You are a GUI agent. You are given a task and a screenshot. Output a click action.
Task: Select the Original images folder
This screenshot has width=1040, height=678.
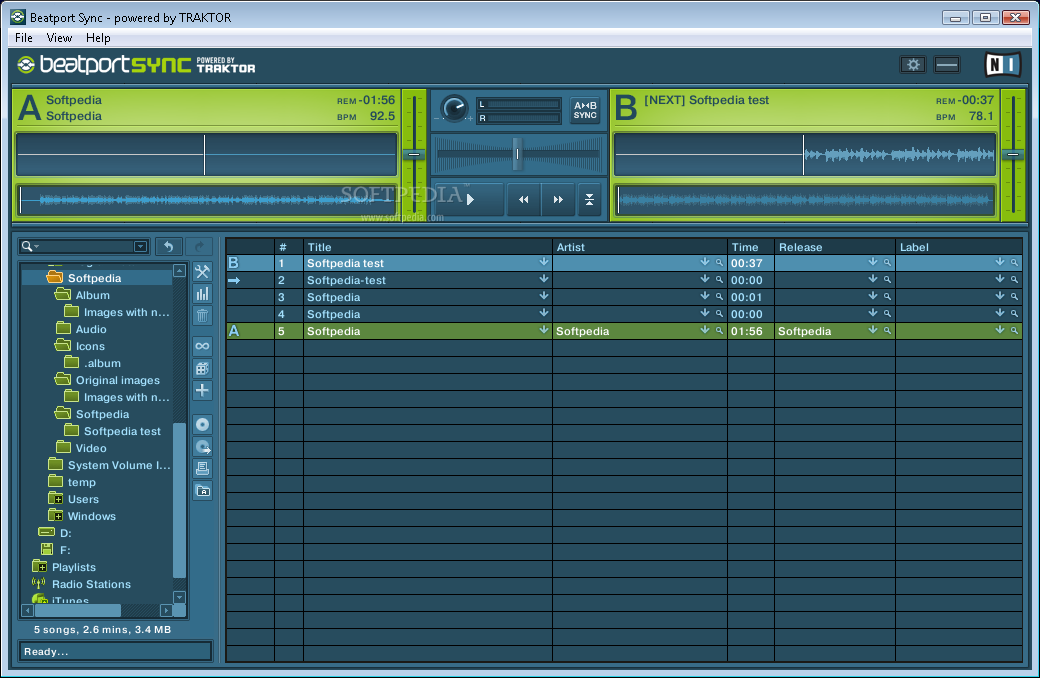pos(117,380)
